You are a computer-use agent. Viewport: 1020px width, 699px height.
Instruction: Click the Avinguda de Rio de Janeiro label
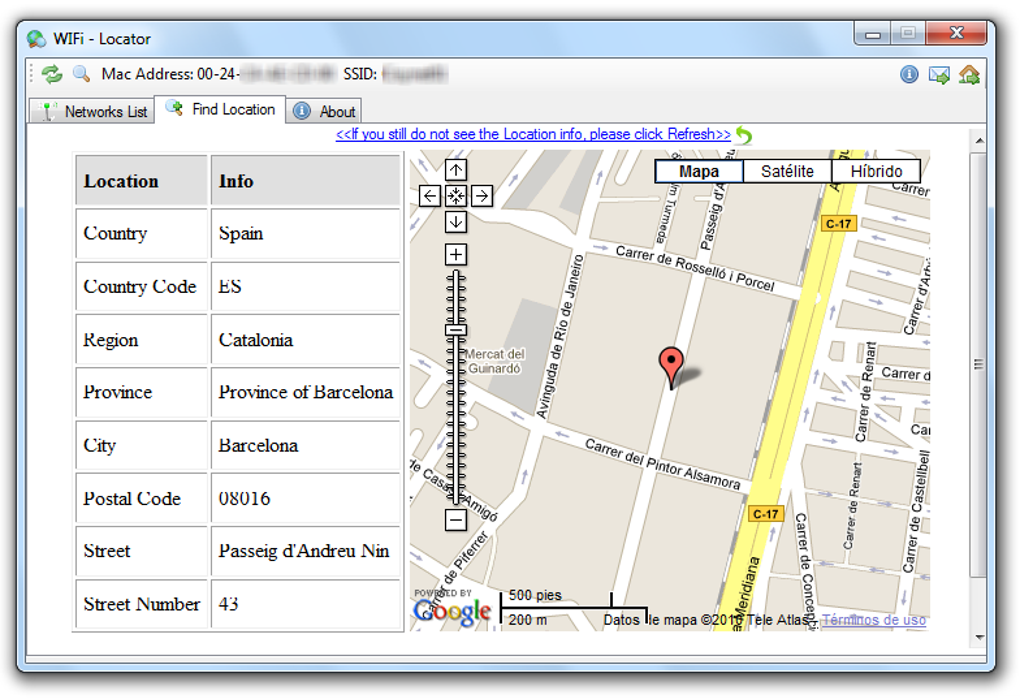click(x=559, y=336)
